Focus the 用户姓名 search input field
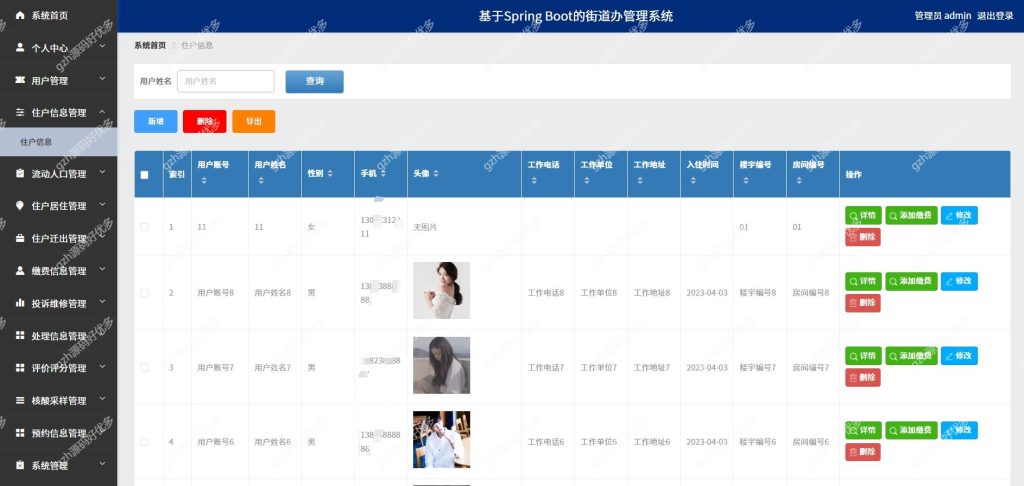1024x486 pixels. pos(226,82)
